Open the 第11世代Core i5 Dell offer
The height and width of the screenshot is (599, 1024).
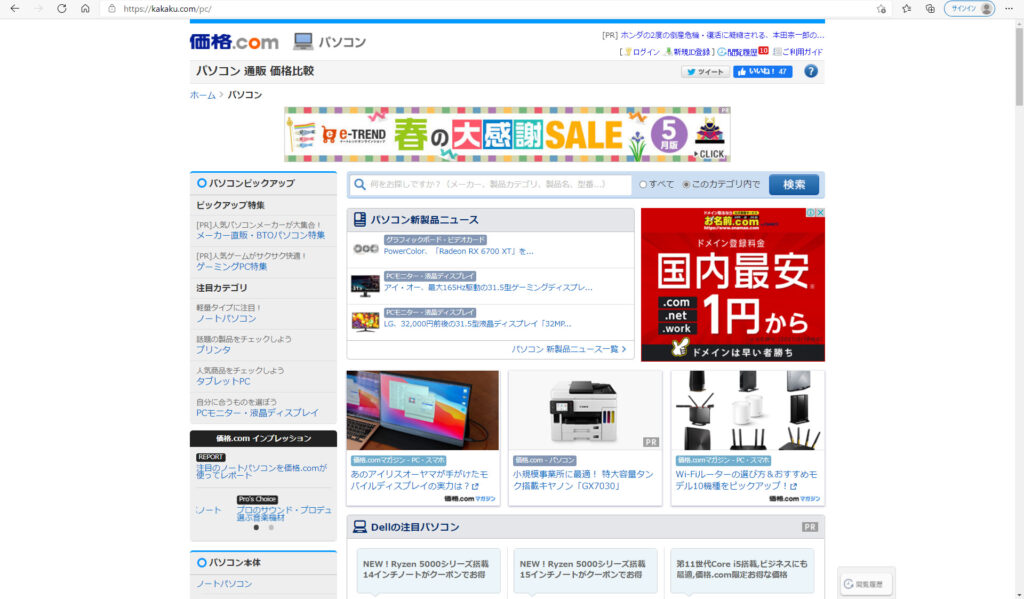coord(742,570)
